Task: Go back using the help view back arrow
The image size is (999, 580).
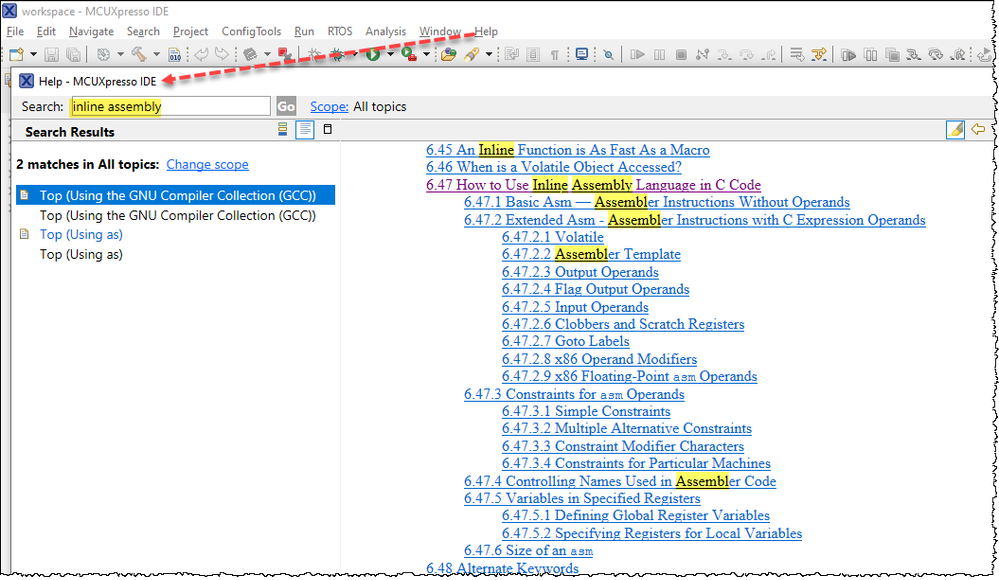Action: pyautogui.click(x=978, y=129)
